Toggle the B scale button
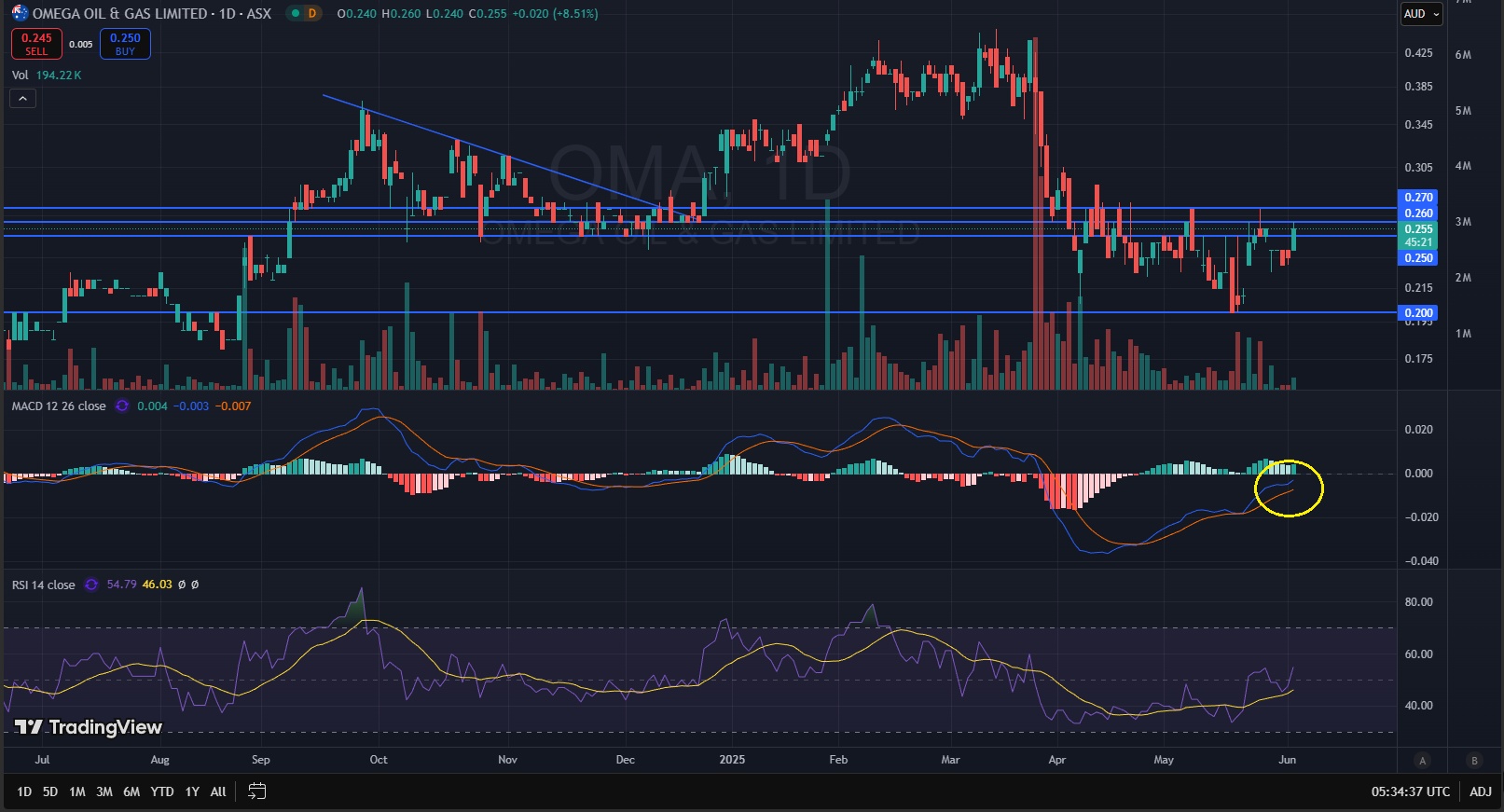This screenshot has width=1504, height=812. (x=1474, y=761)
